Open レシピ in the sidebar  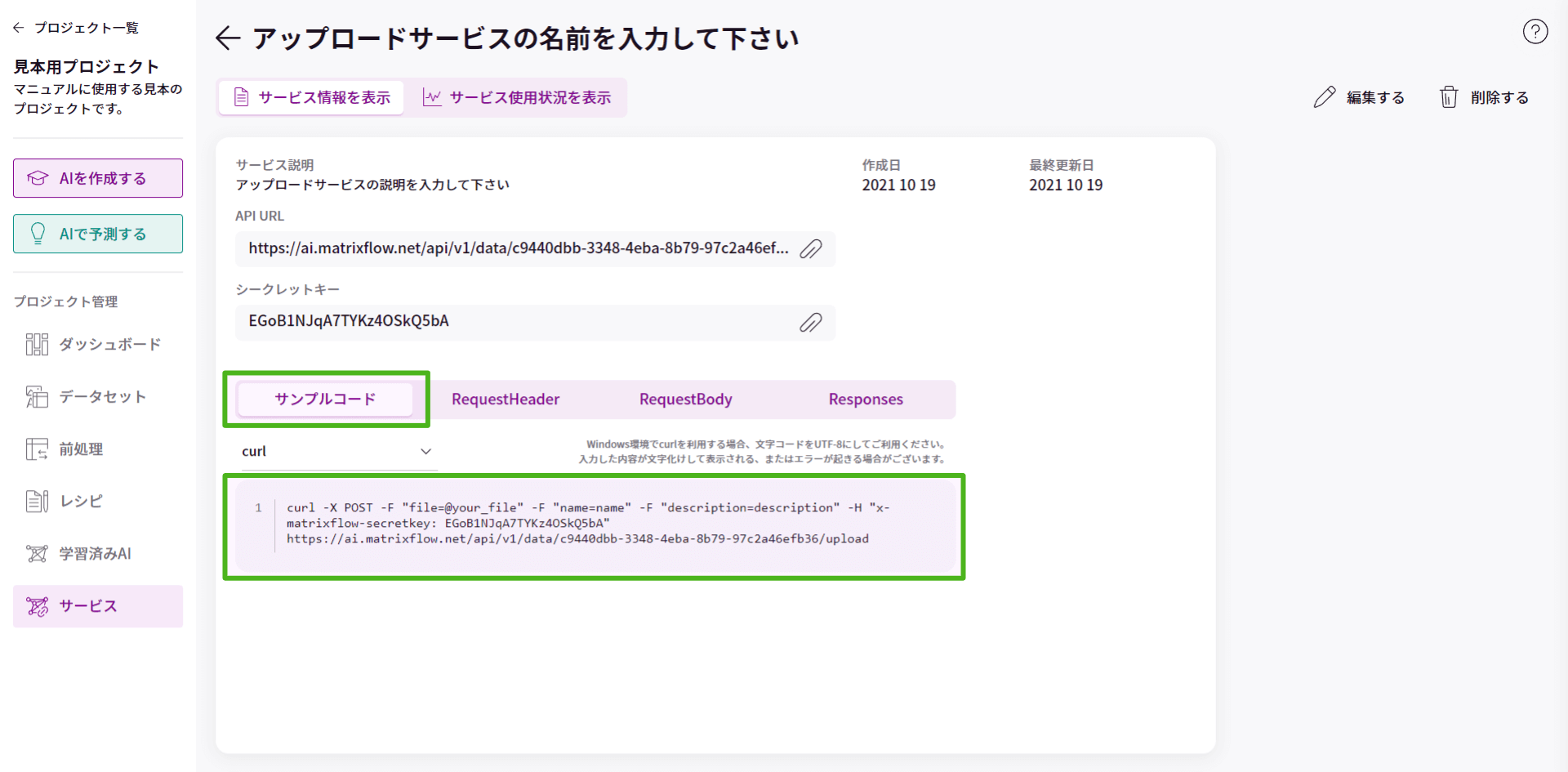(x=98, y=501)
